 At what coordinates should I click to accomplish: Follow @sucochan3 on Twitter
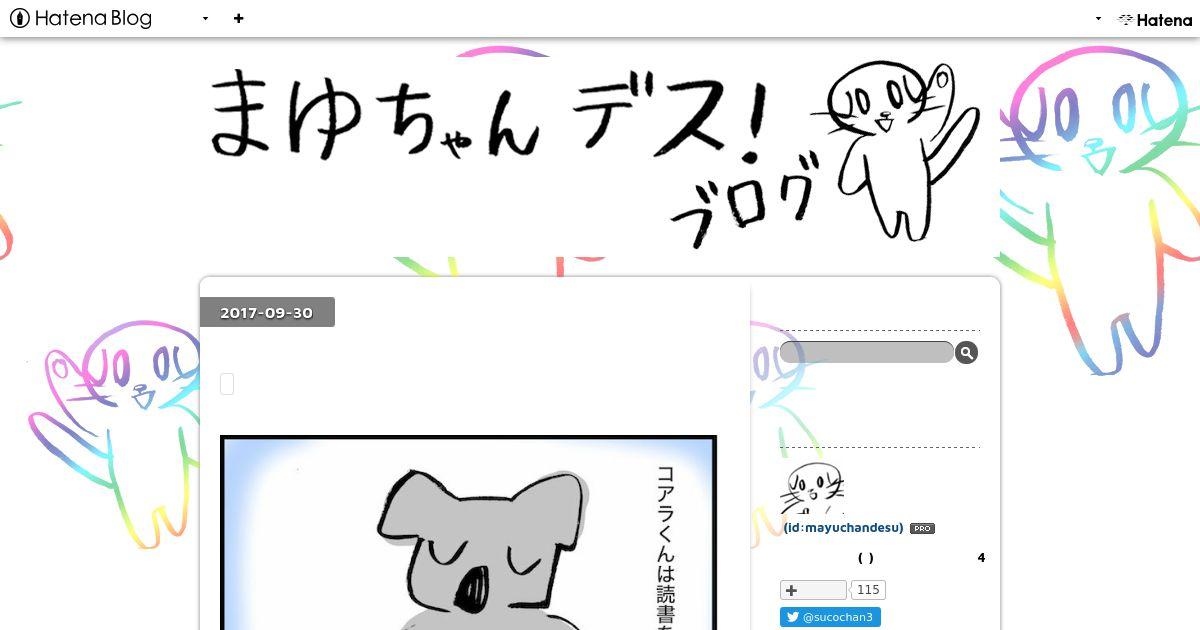(x=830, y=617)
